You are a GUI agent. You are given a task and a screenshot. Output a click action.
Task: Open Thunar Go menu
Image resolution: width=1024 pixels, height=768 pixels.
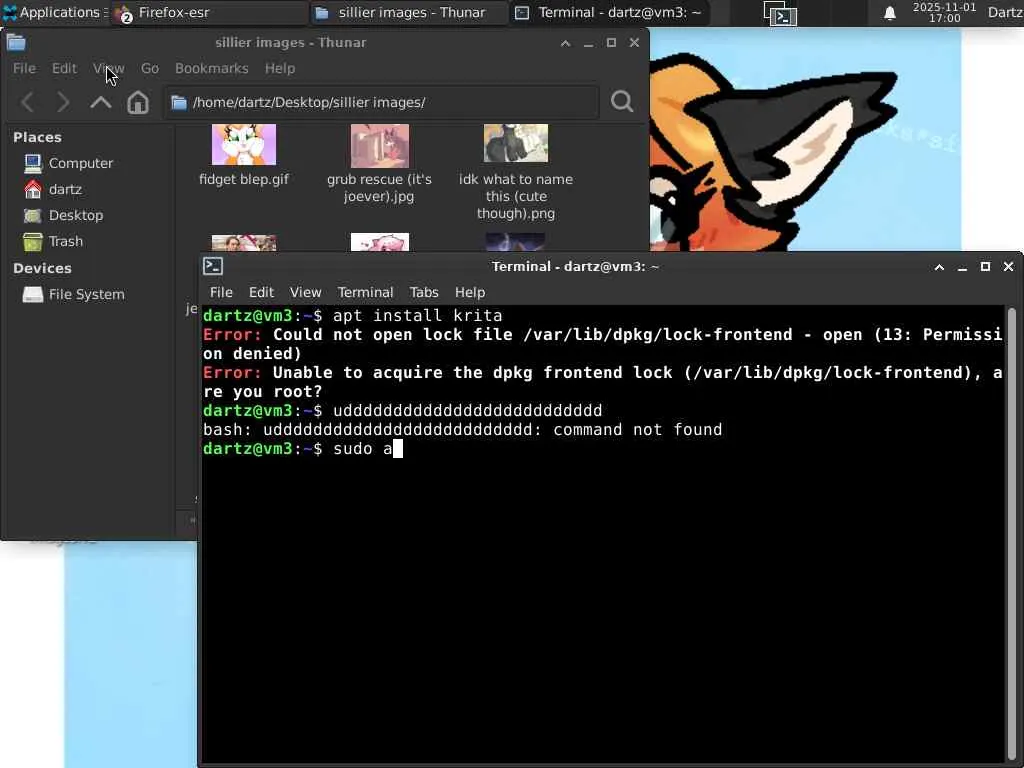coord(150,68)
